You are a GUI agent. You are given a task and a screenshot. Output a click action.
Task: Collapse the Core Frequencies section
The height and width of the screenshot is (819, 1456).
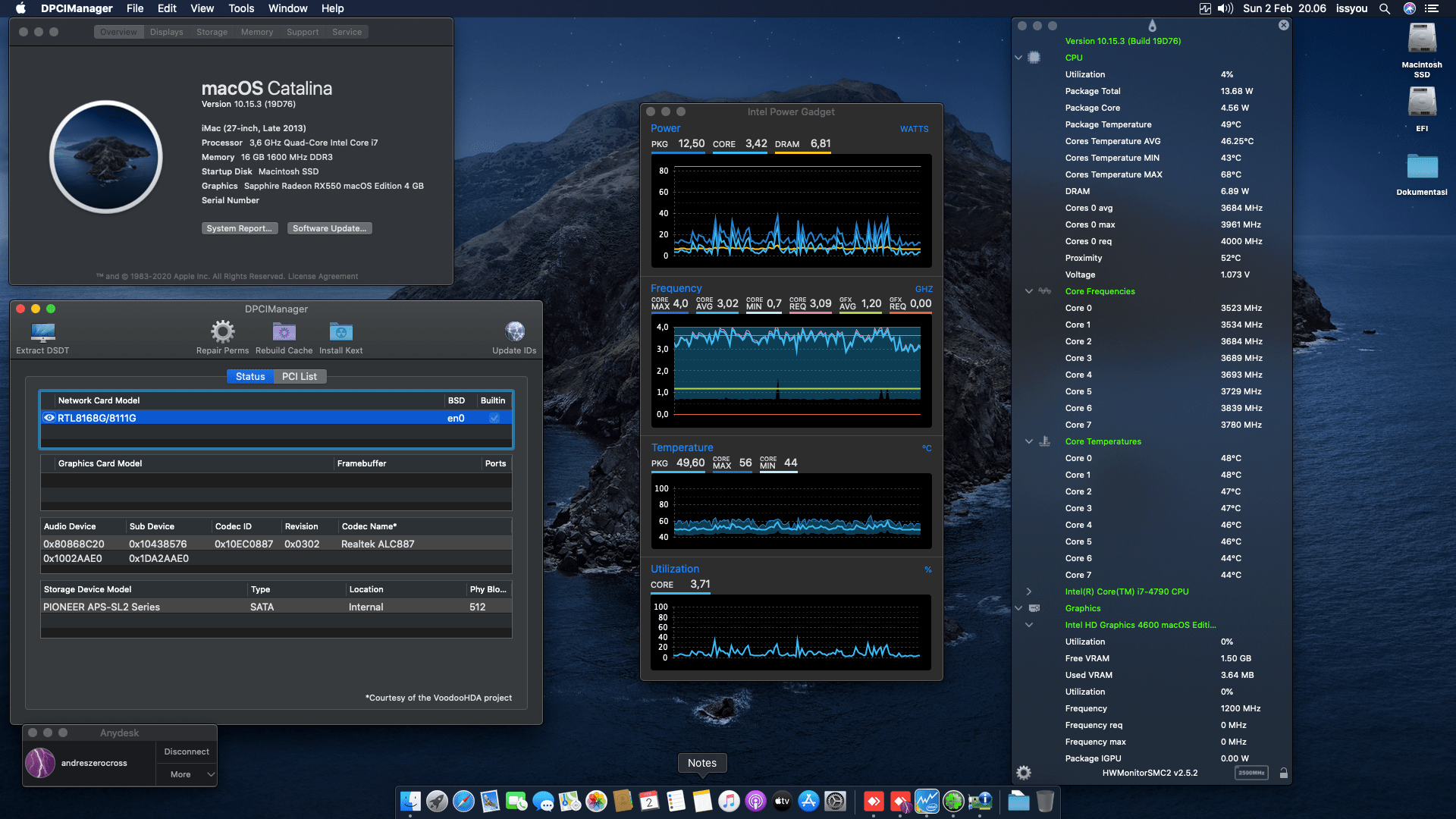[1028, 291]
